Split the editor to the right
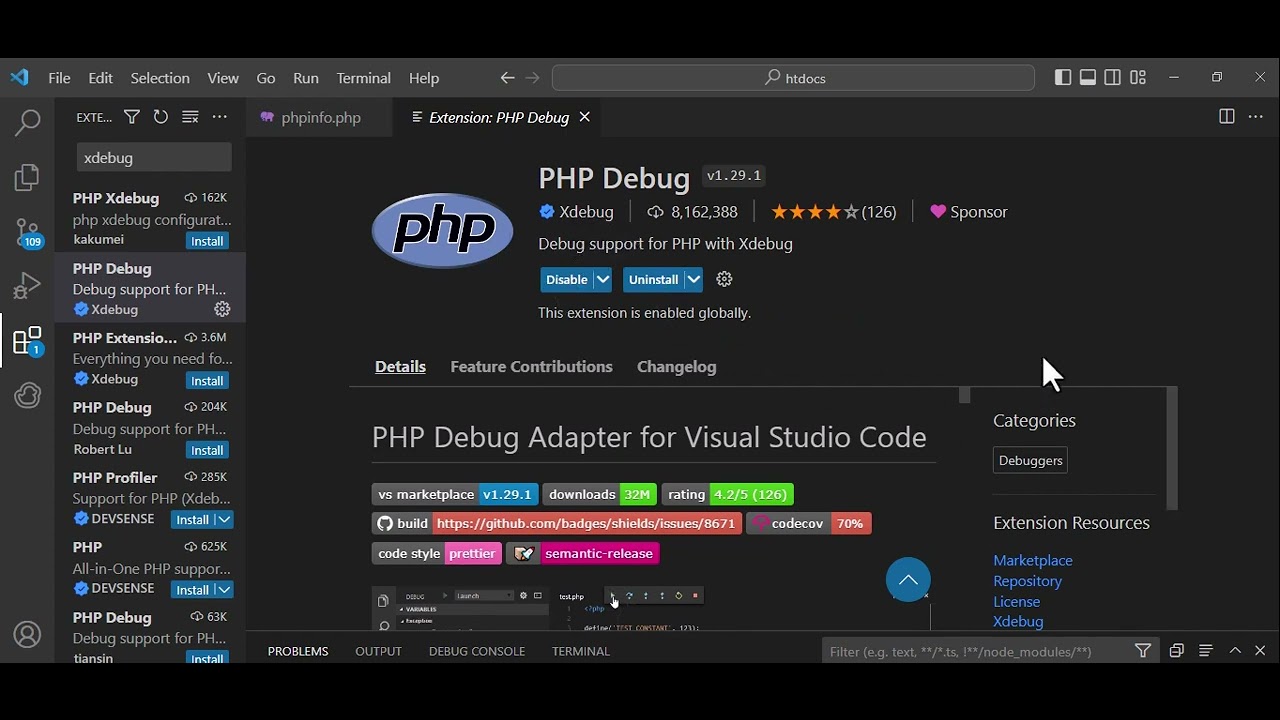This screenshot has height=720, width=1280. pyautogui.click(x=1226, y=117)
